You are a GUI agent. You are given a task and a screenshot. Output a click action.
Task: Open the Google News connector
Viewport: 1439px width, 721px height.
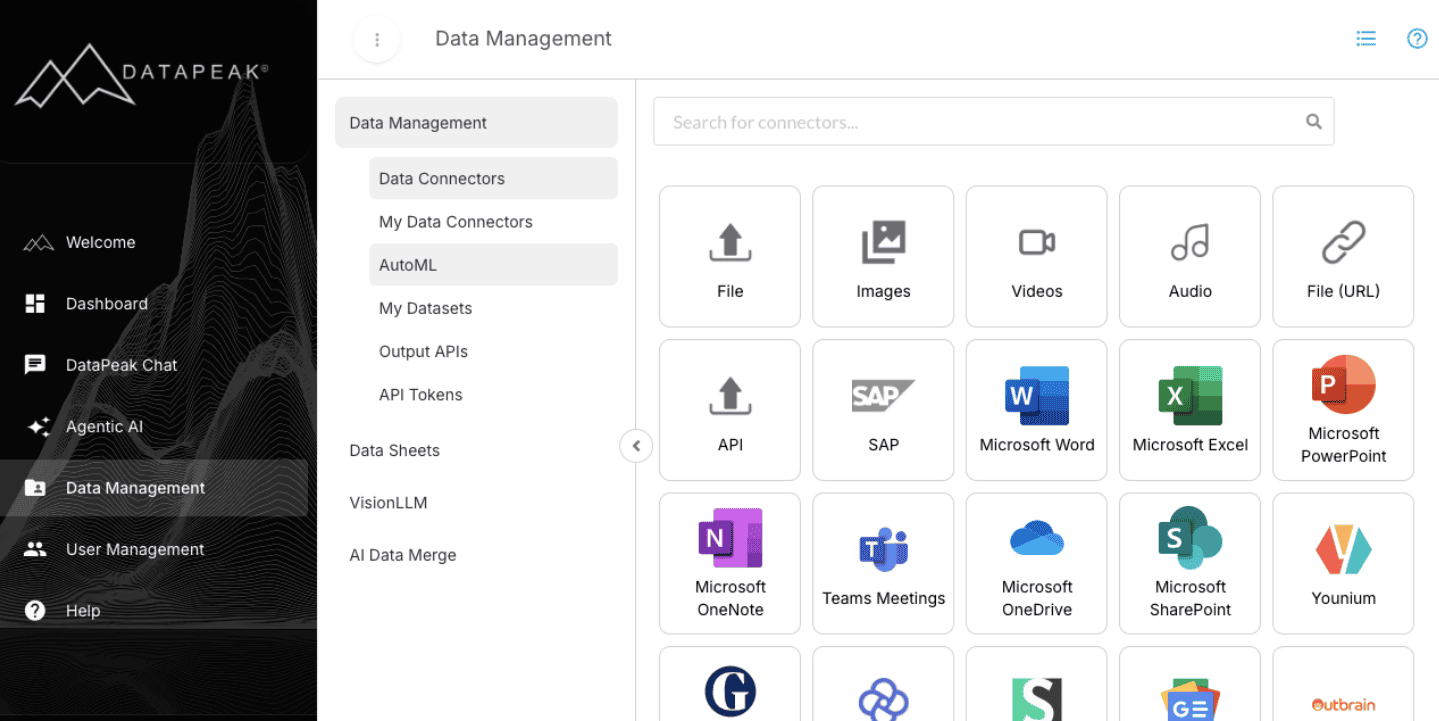(1189, 690)
